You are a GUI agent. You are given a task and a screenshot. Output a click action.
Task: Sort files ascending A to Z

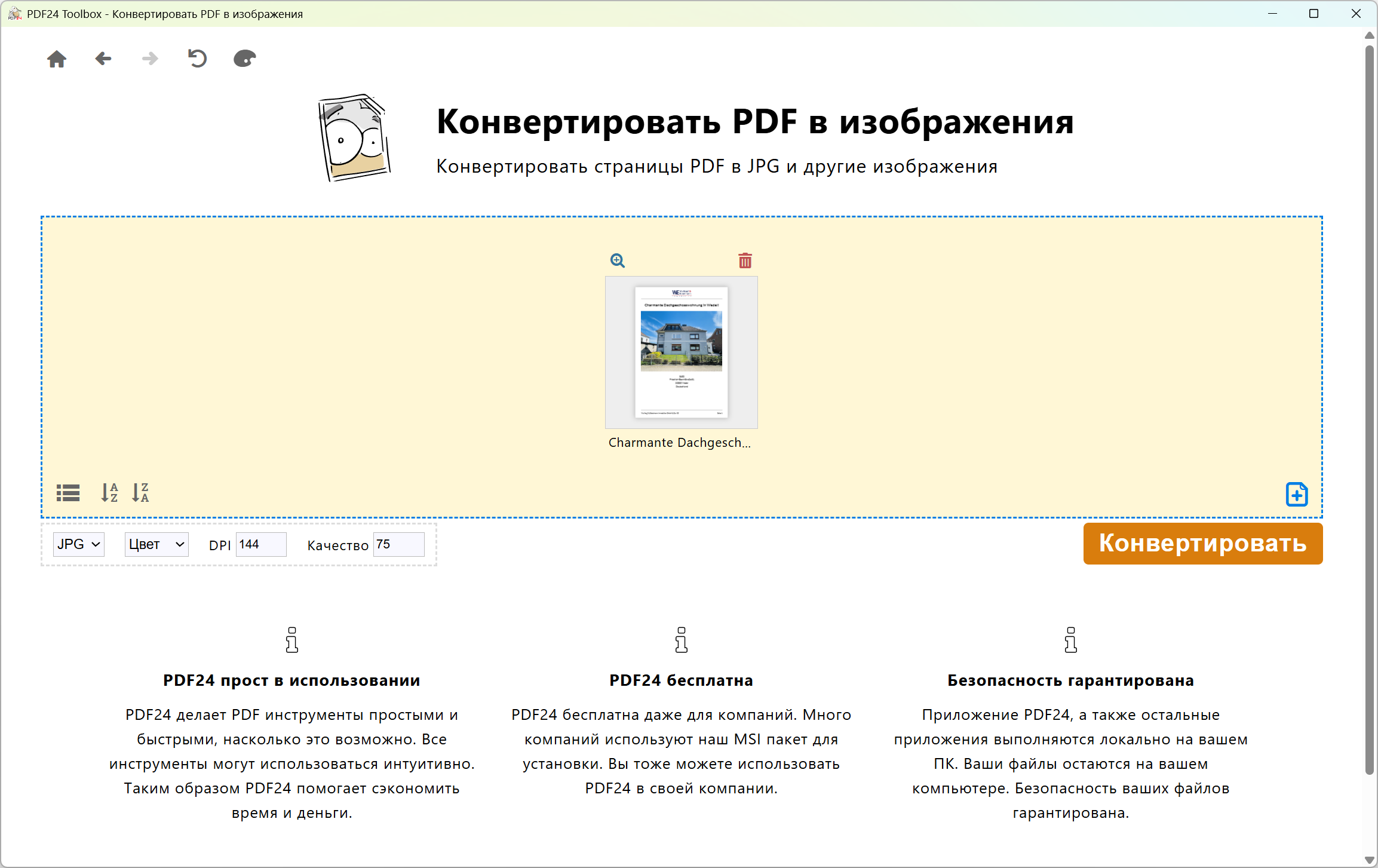pyautogui.click(x=109, y=493)
